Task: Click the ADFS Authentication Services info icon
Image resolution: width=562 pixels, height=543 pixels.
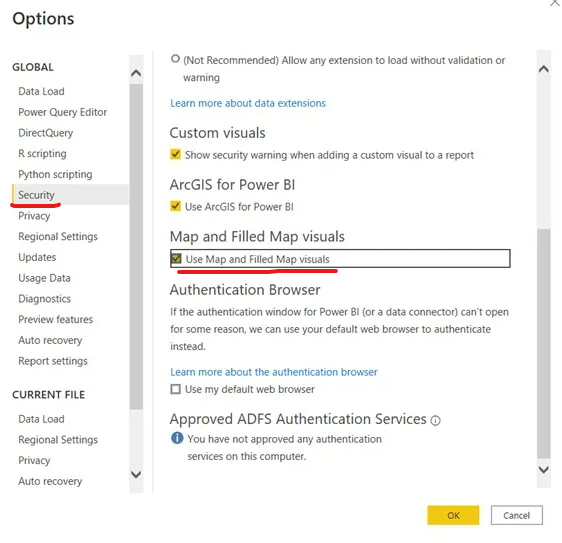Action: click(x=435, y=420)
